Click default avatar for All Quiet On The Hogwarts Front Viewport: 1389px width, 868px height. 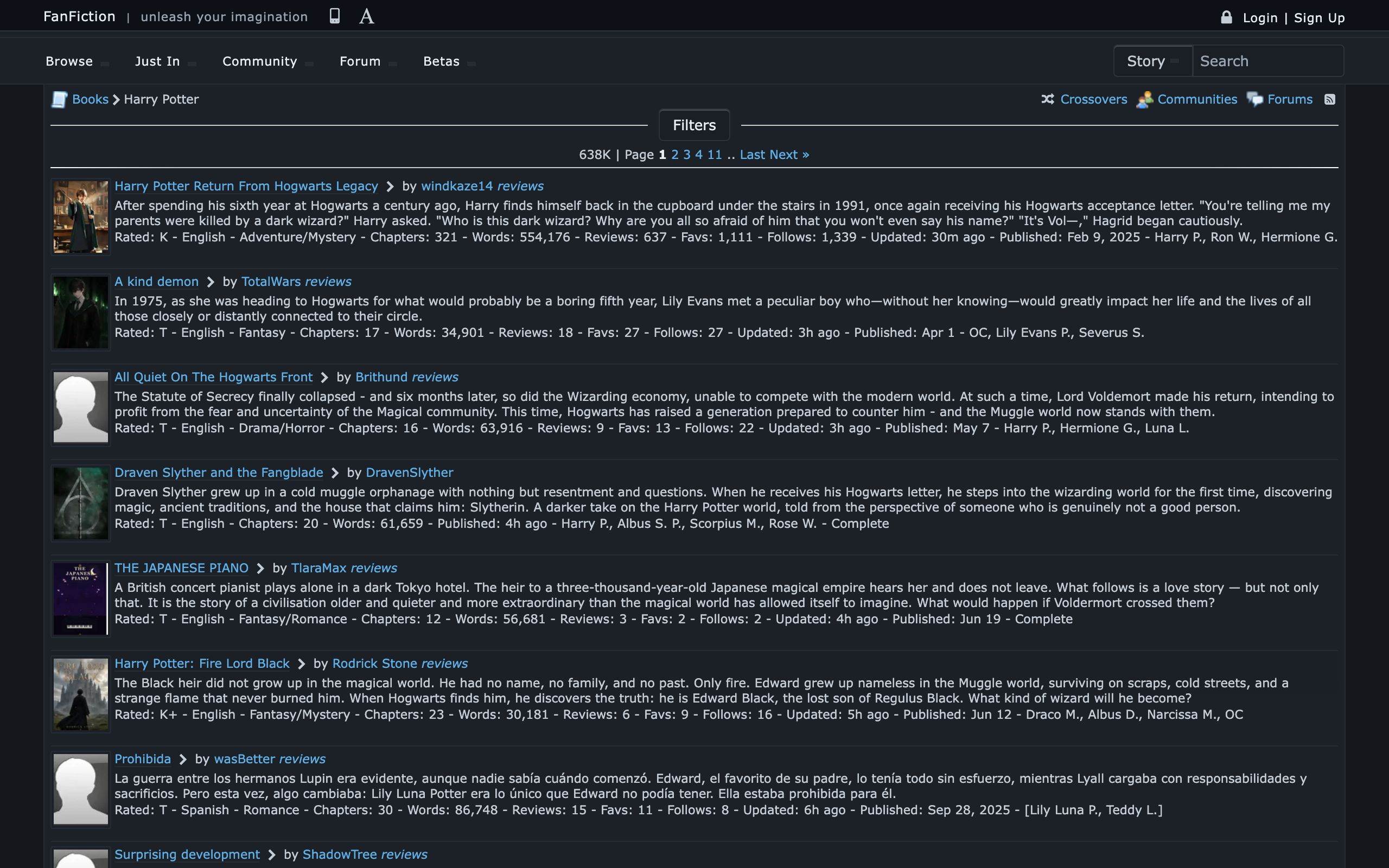tap(81, 407)
